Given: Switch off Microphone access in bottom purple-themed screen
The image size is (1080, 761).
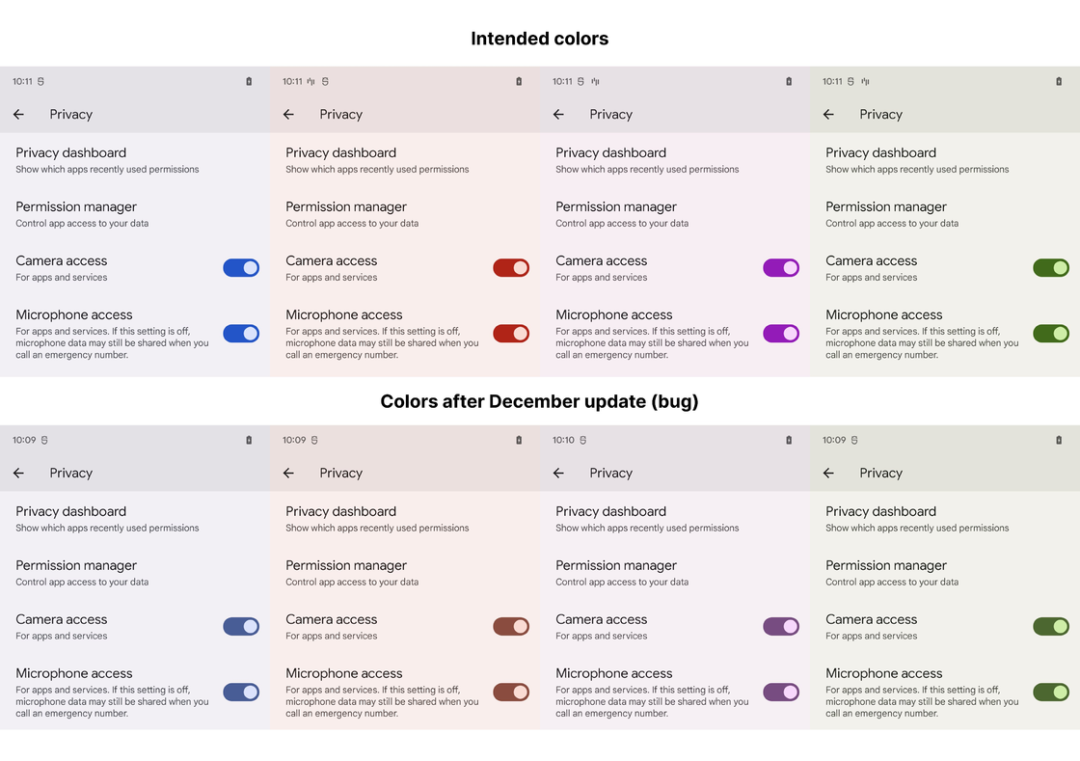Looking at the screenshot, I should [781, 692].
